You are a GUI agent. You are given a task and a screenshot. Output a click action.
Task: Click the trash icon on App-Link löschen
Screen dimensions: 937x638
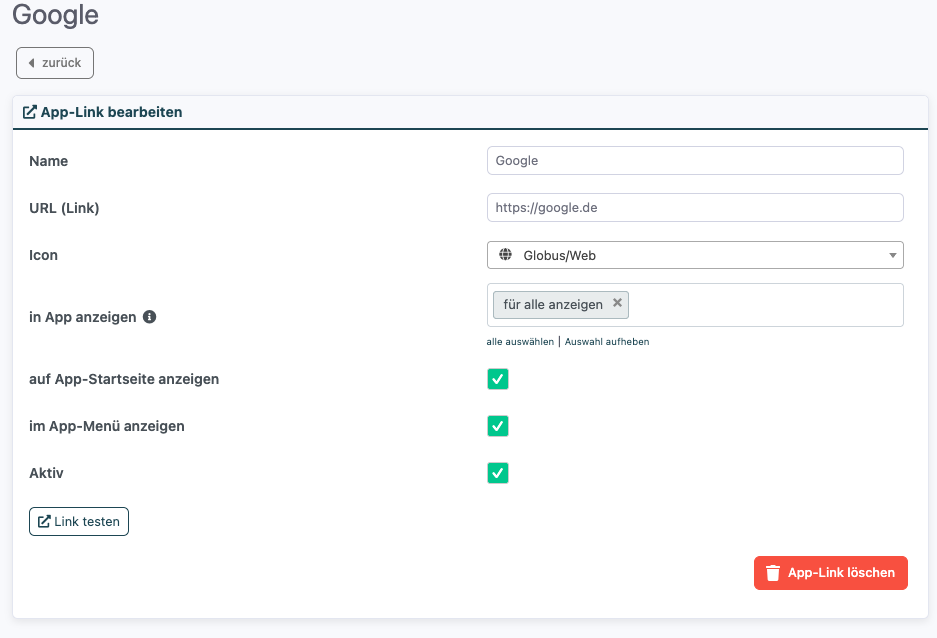click(772, 573)
